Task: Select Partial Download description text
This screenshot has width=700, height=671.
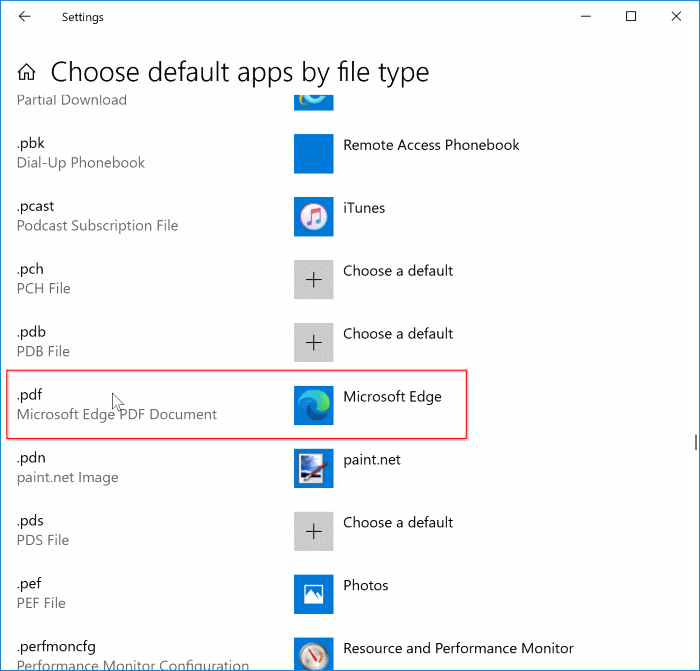Action: 72,100
